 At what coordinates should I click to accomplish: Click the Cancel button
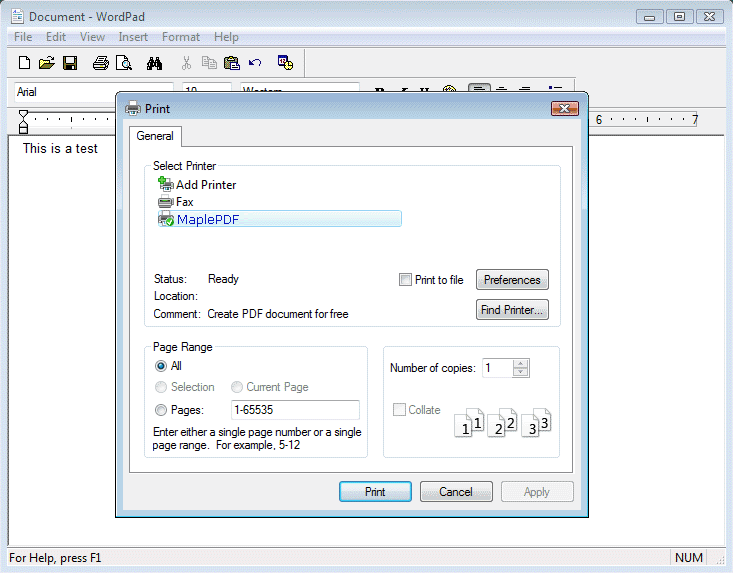point(456,492)
